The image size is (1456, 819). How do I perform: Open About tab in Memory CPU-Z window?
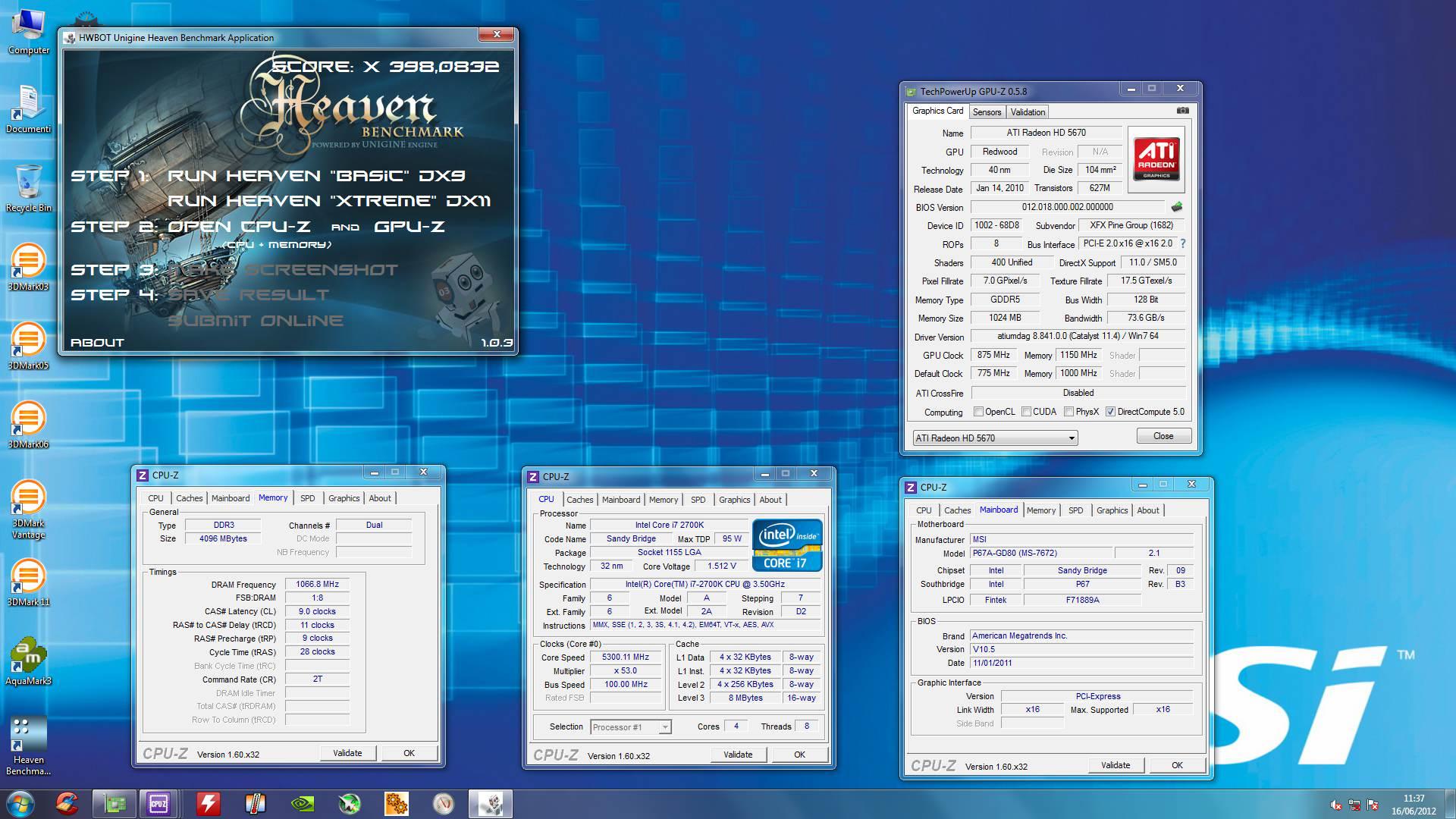click(x=380, y=498)
